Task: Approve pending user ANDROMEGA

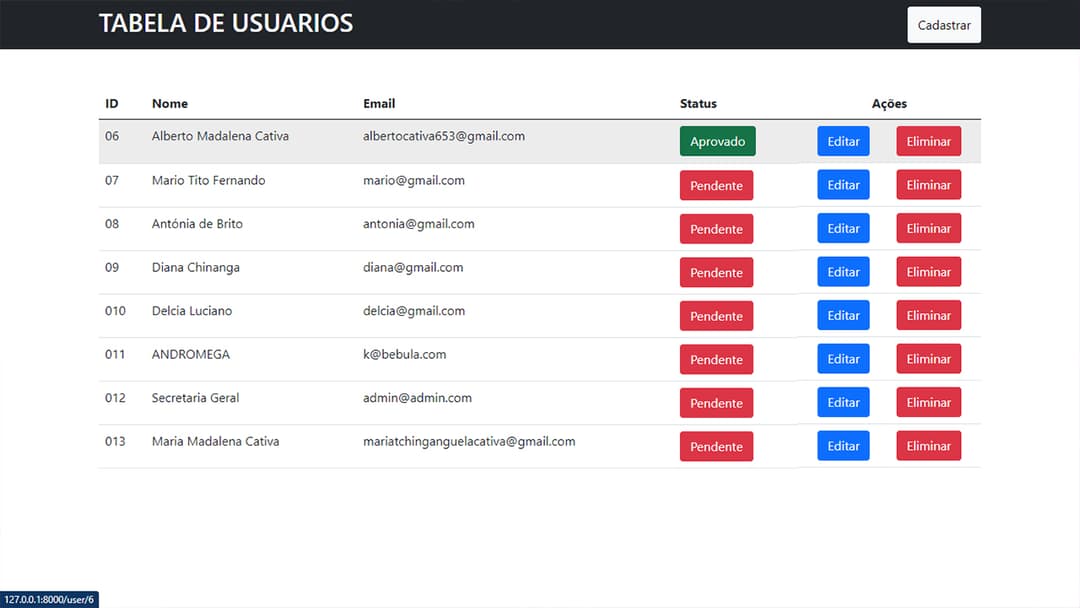Action: point(716,359)
